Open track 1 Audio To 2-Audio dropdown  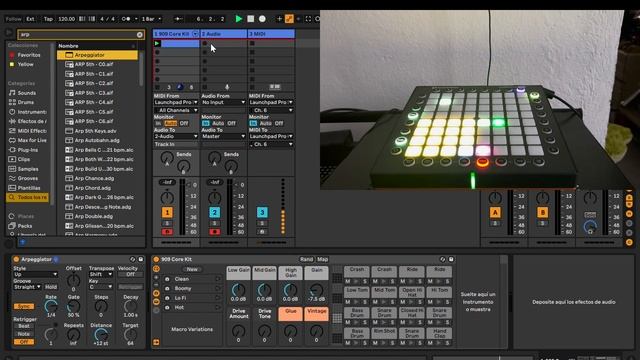tap(176, 136)
